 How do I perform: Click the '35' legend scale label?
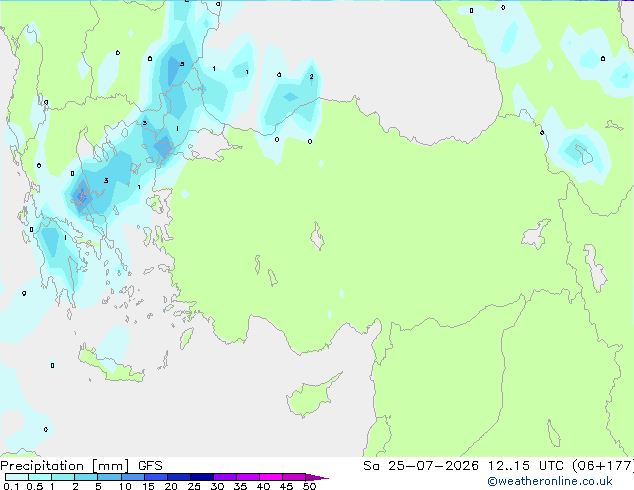[x=240, y=486]
